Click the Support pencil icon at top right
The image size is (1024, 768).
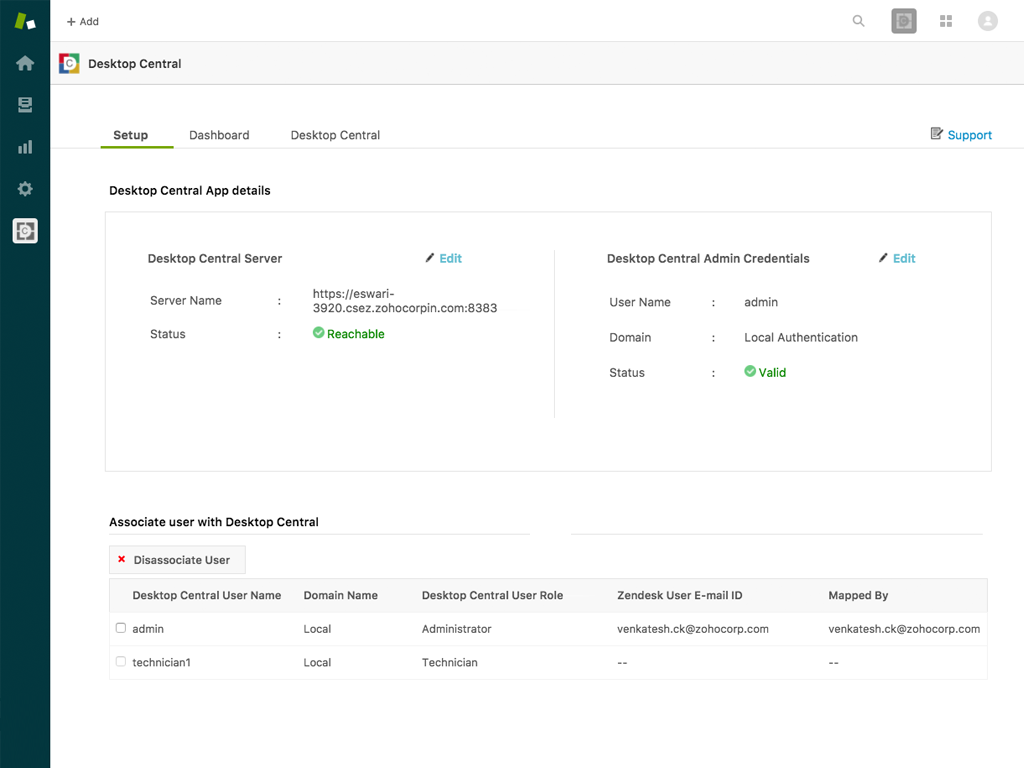[937, 133]
